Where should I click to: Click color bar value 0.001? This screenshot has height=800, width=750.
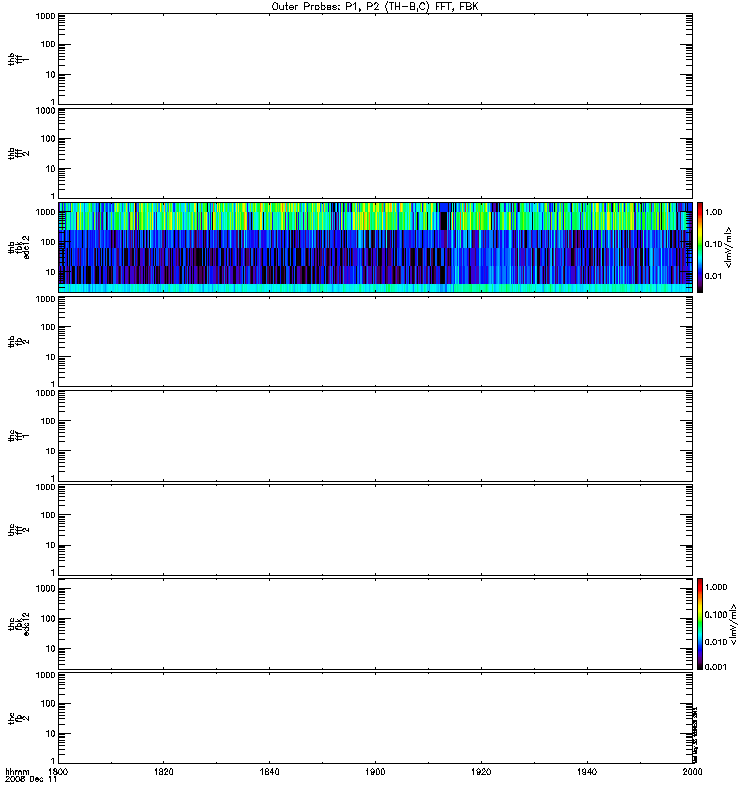[716, 667]
